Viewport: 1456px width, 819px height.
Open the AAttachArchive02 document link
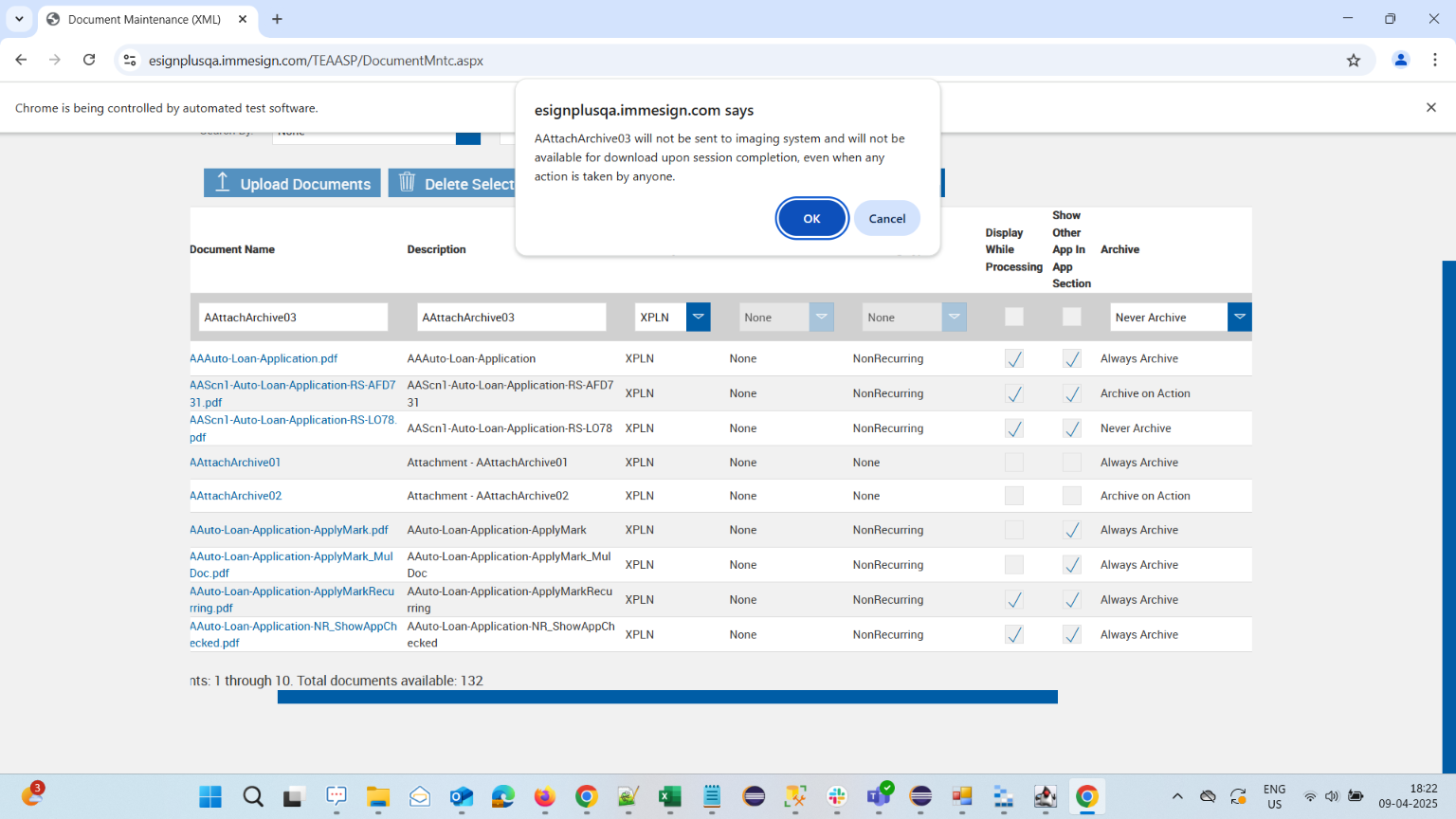click(235, 496)
